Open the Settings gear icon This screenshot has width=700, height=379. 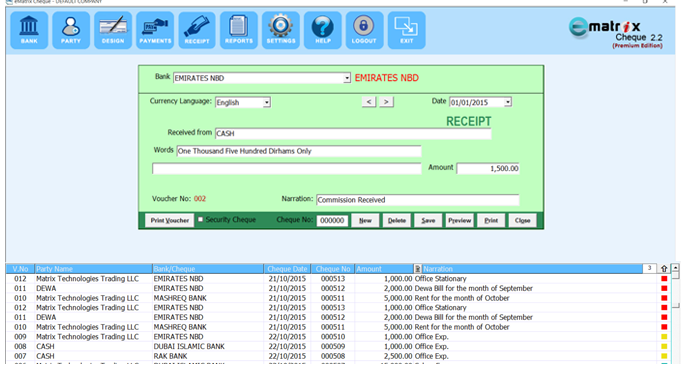[281, 30]
